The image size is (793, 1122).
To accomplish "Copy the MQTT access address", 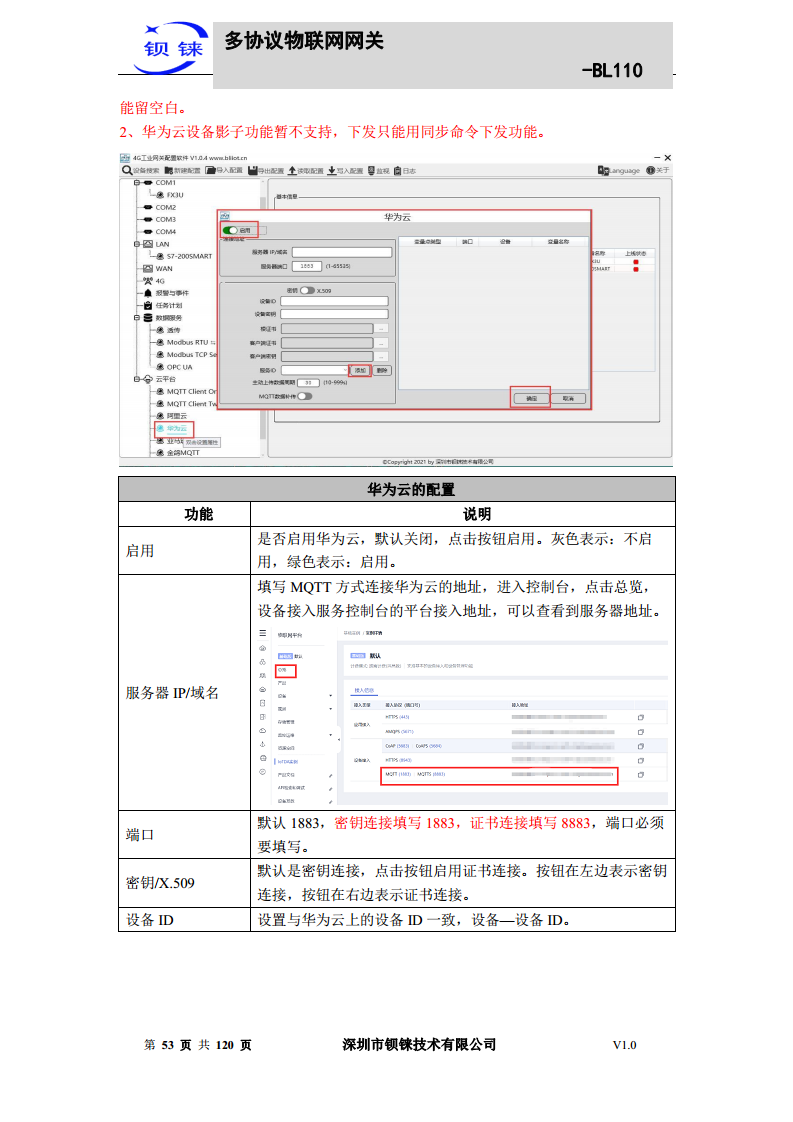I will point(641,775).
